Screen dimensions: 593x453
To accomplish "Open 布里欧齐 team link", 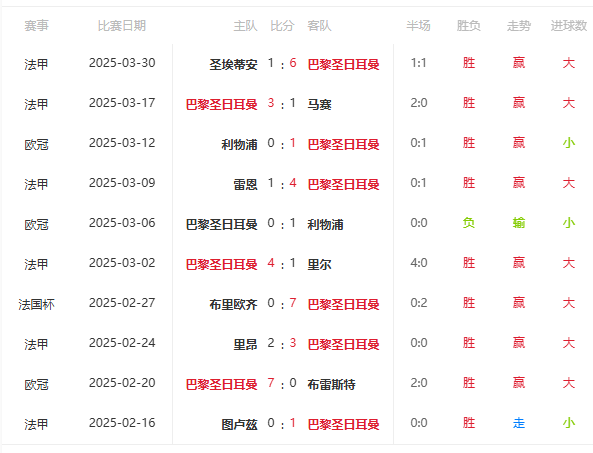I will (x=233, y=304).
